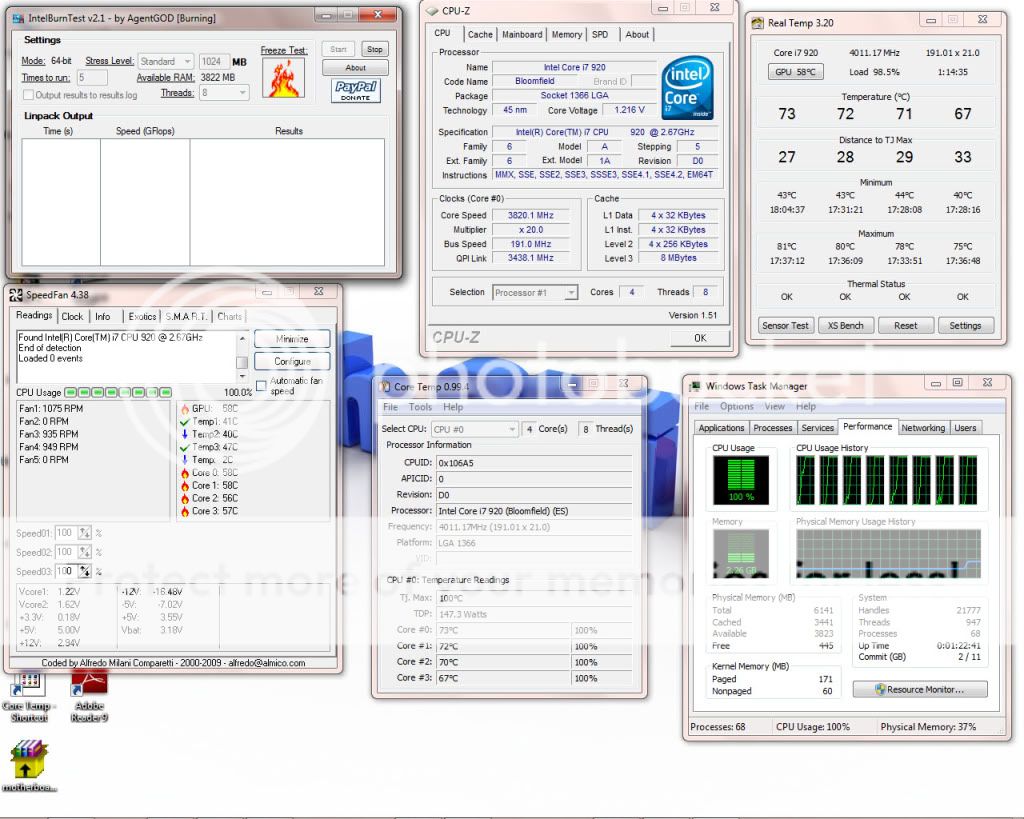
Task: Click the Reset button in Real Temp
Action: point(905,325)
